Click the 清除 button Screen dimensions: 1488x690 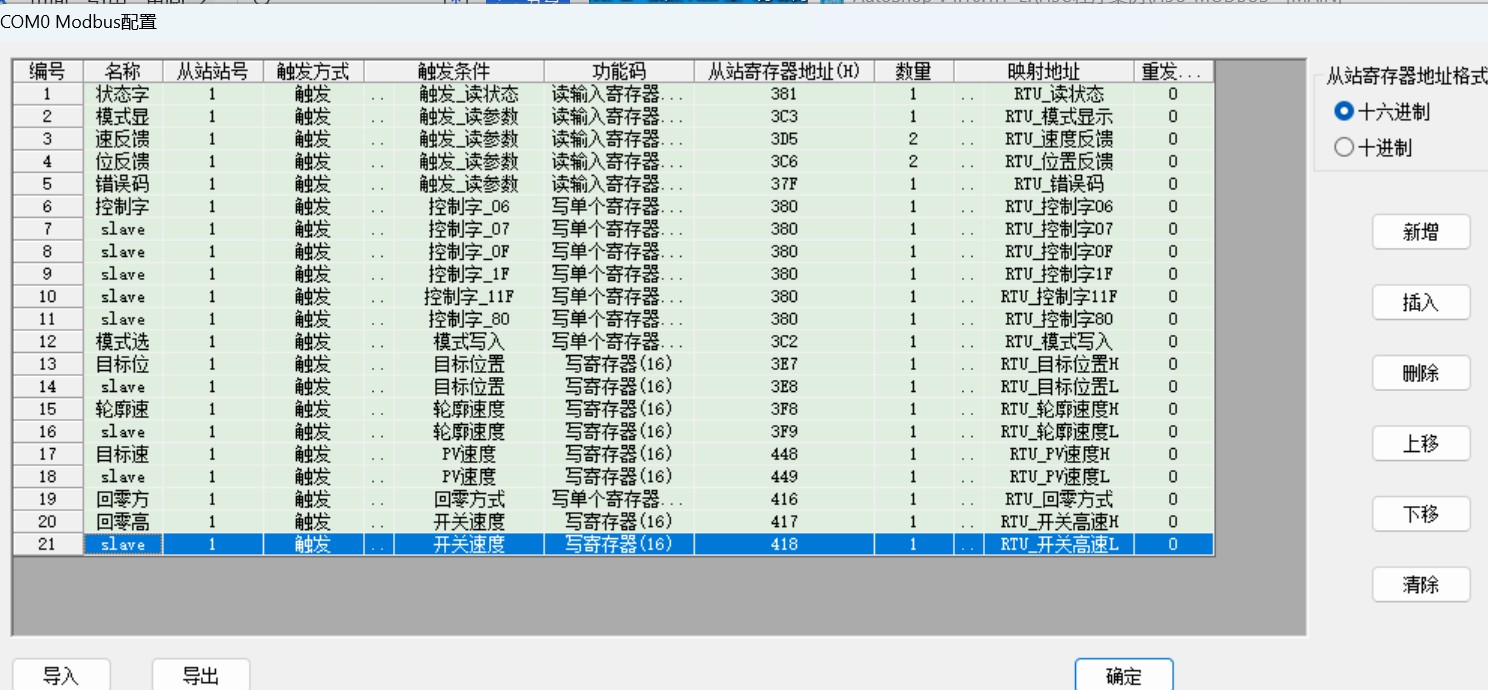[1420, 585]
